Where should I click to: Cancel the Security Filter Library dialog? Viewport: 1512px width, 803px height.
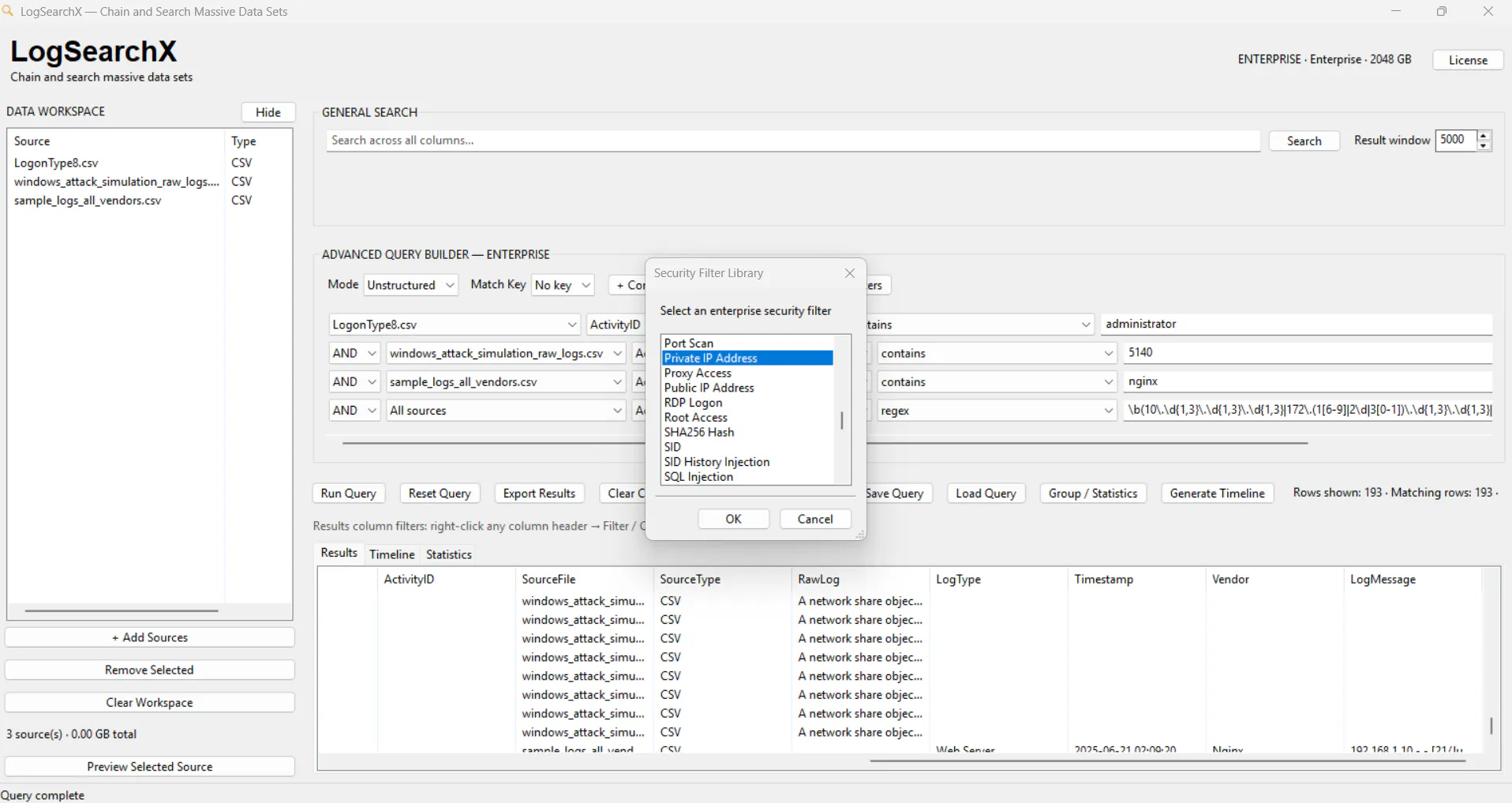coord(815,519)
